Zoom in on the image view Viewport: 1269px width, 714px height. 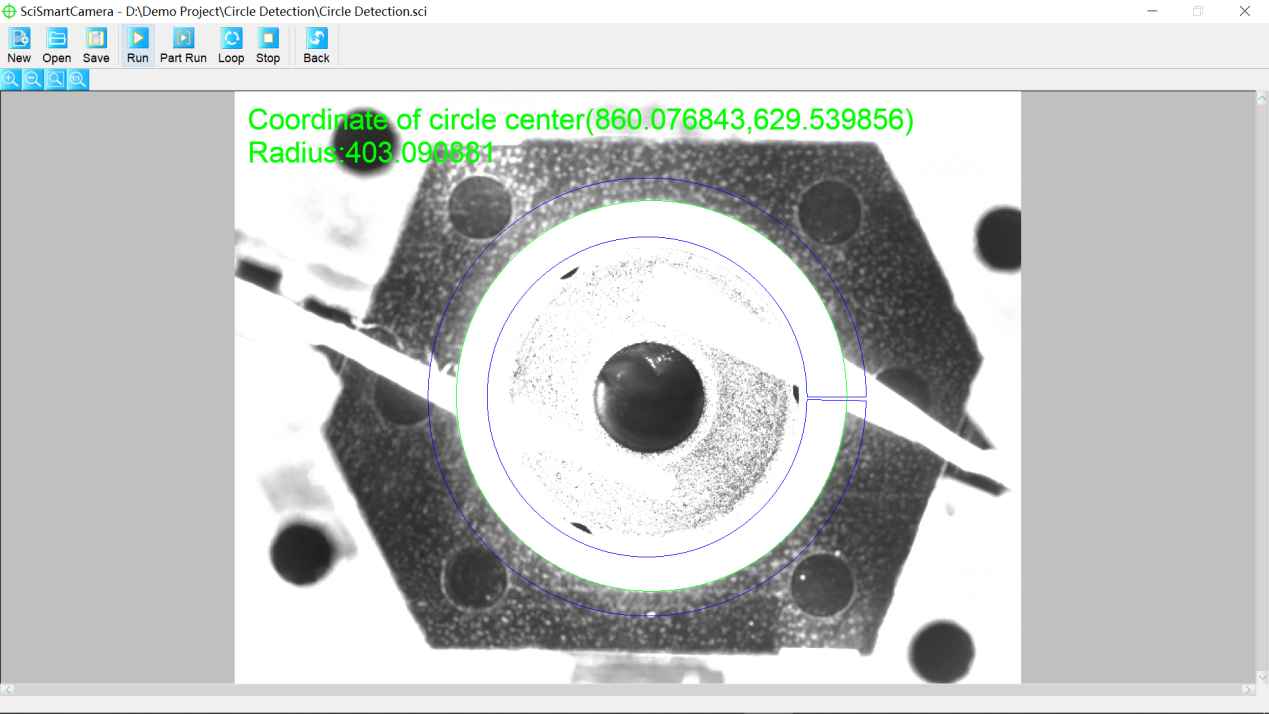point(11,80)
